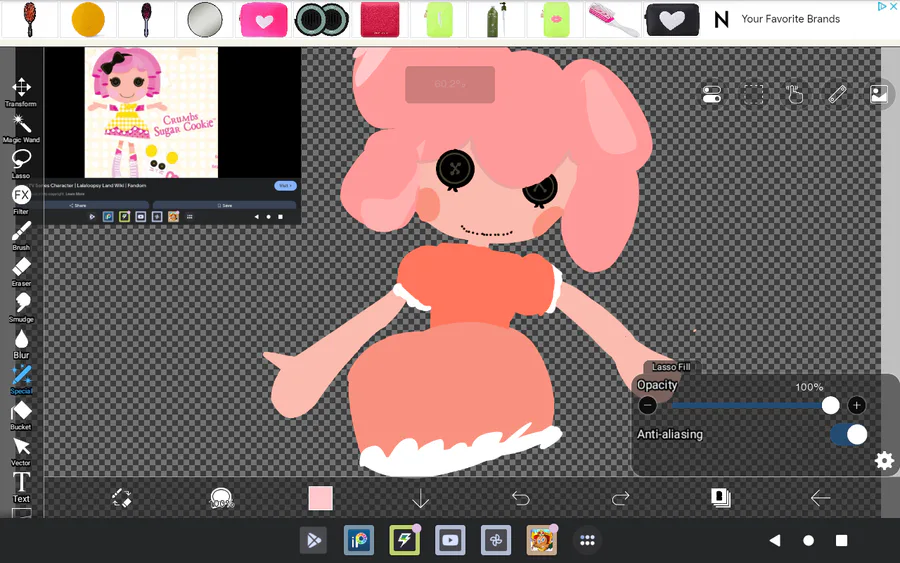The width and height of the screenshot is (900, 563).
Task: Open the Your Favorite Brands ad link
Action: click(x=790, y=19)
